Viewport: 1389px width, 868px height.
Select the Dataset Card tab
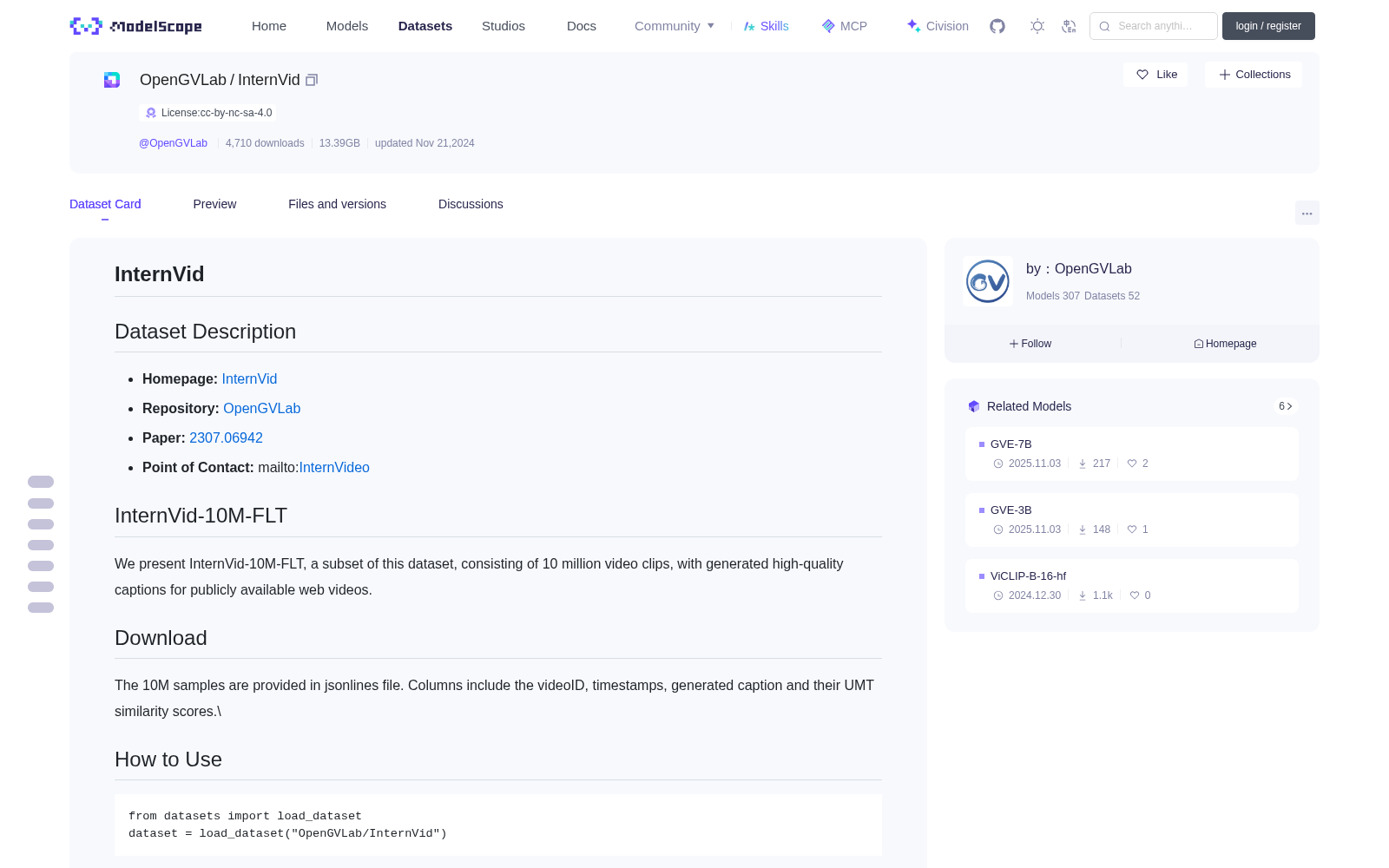pos(105,204)
